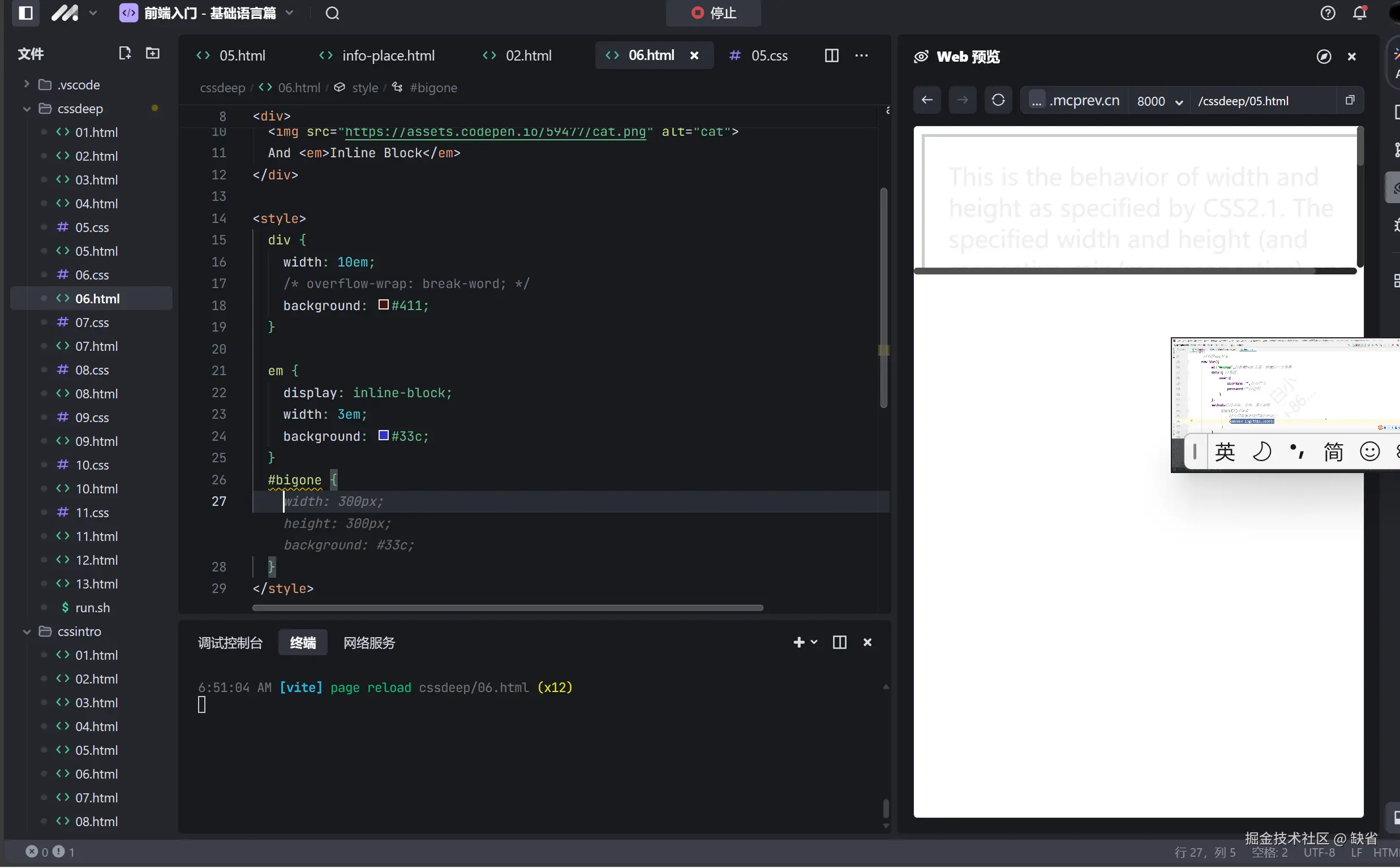The width and height of the screenshot is (1400, 868).
Task: Click the new file icon in file panel
Action: (124, 53)
